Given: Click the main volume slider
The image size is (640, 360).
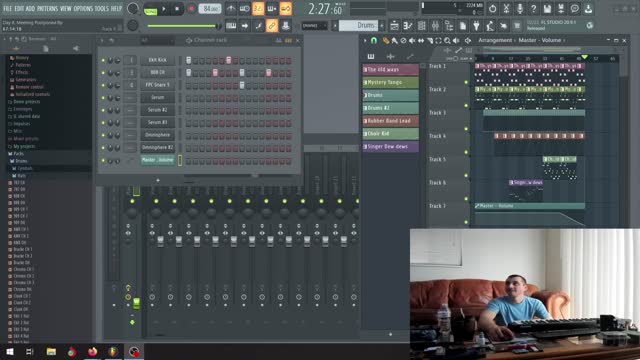Looking at the screenshot, I should click(x=183, y=26).
